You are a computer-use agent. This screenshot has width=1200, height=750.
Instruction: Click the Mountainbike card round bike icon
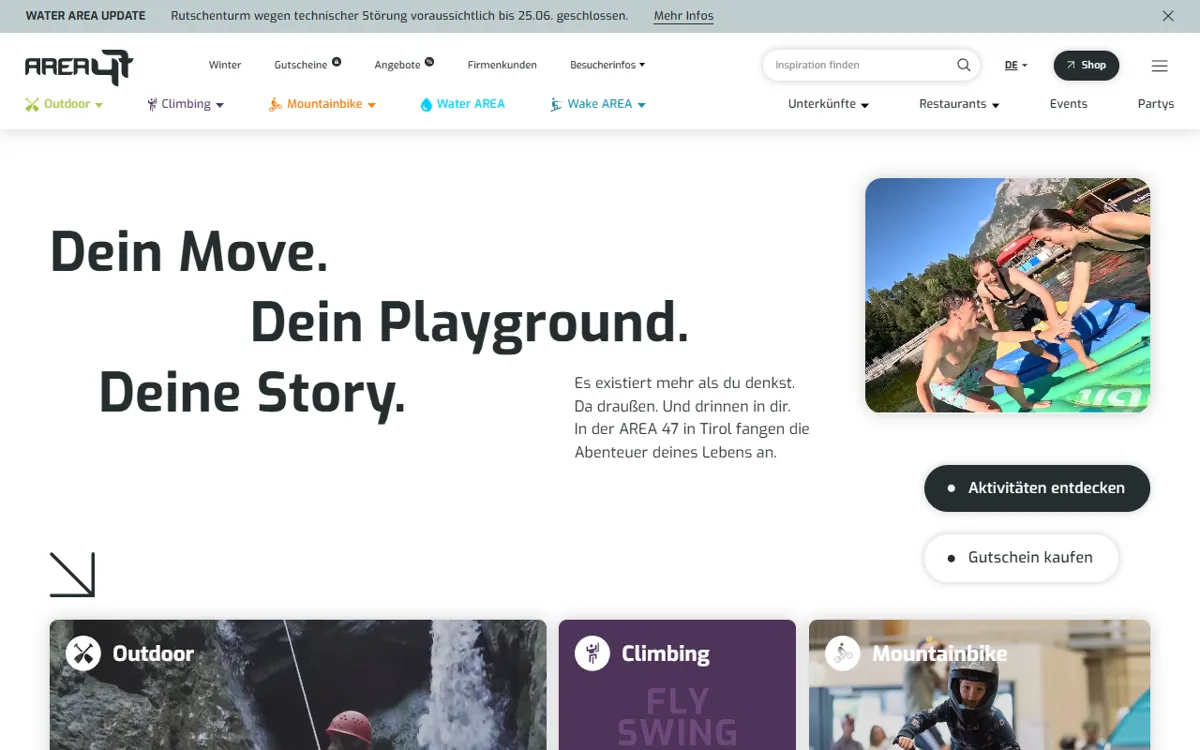[x=842, y=653]
